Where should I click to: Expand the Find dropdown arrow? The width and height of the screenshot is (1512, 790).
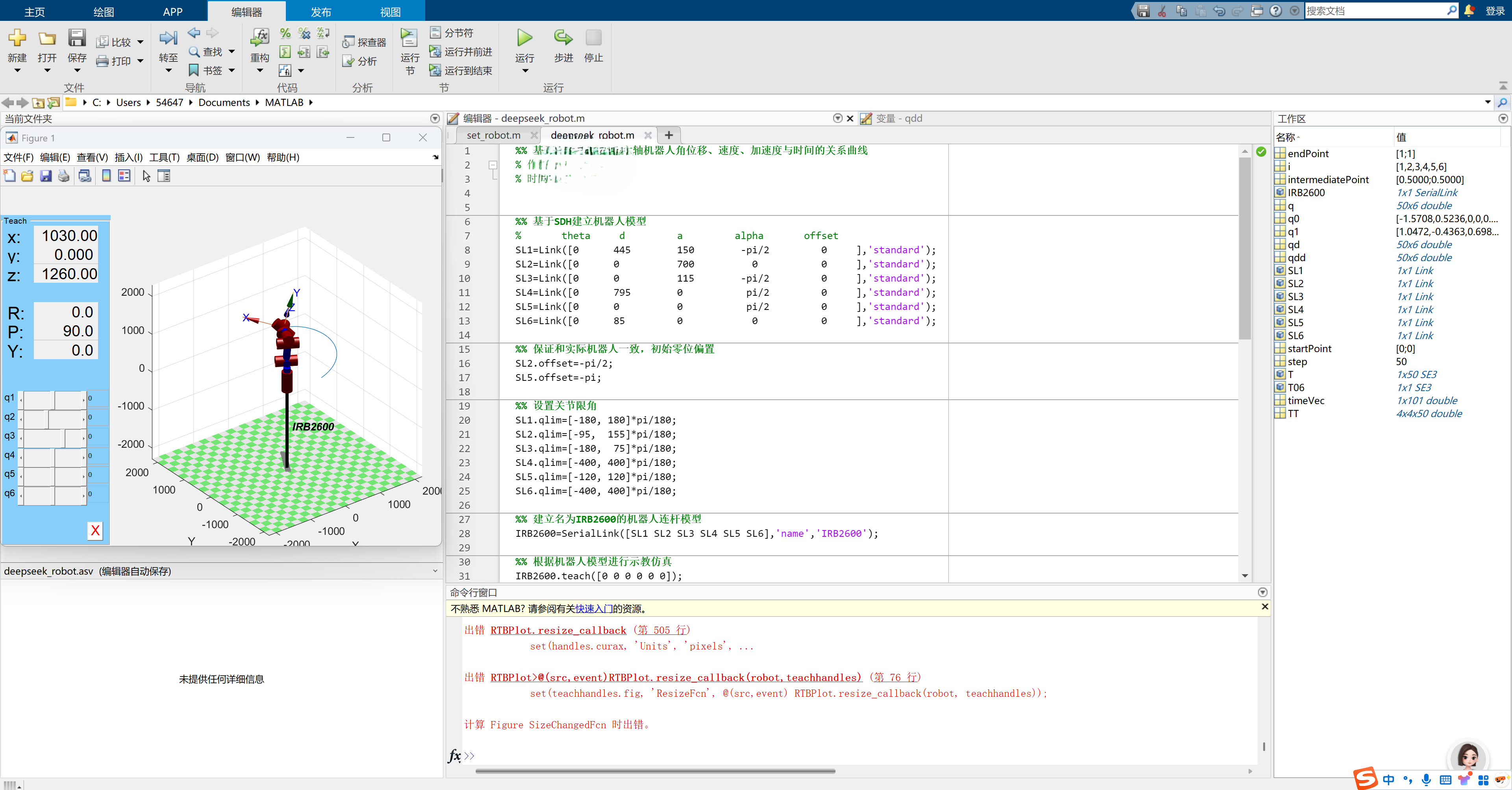[x=232, y=52]
